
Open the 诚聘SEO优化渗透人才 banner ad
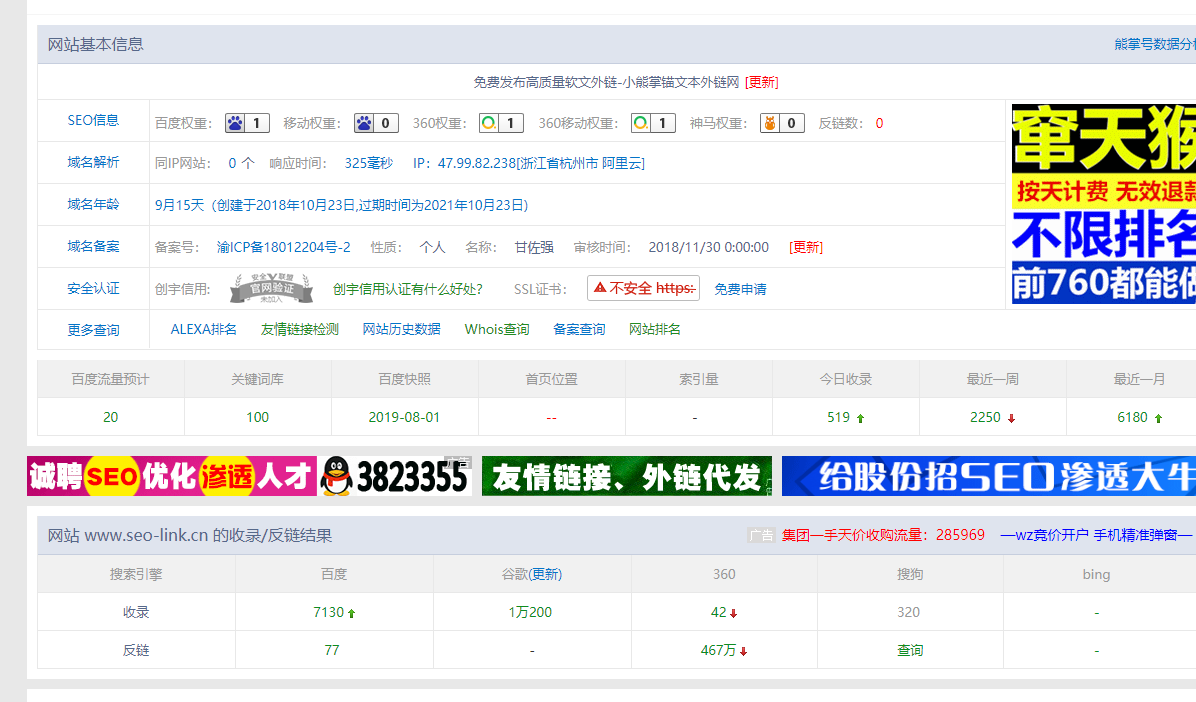[x=172, y=476]
